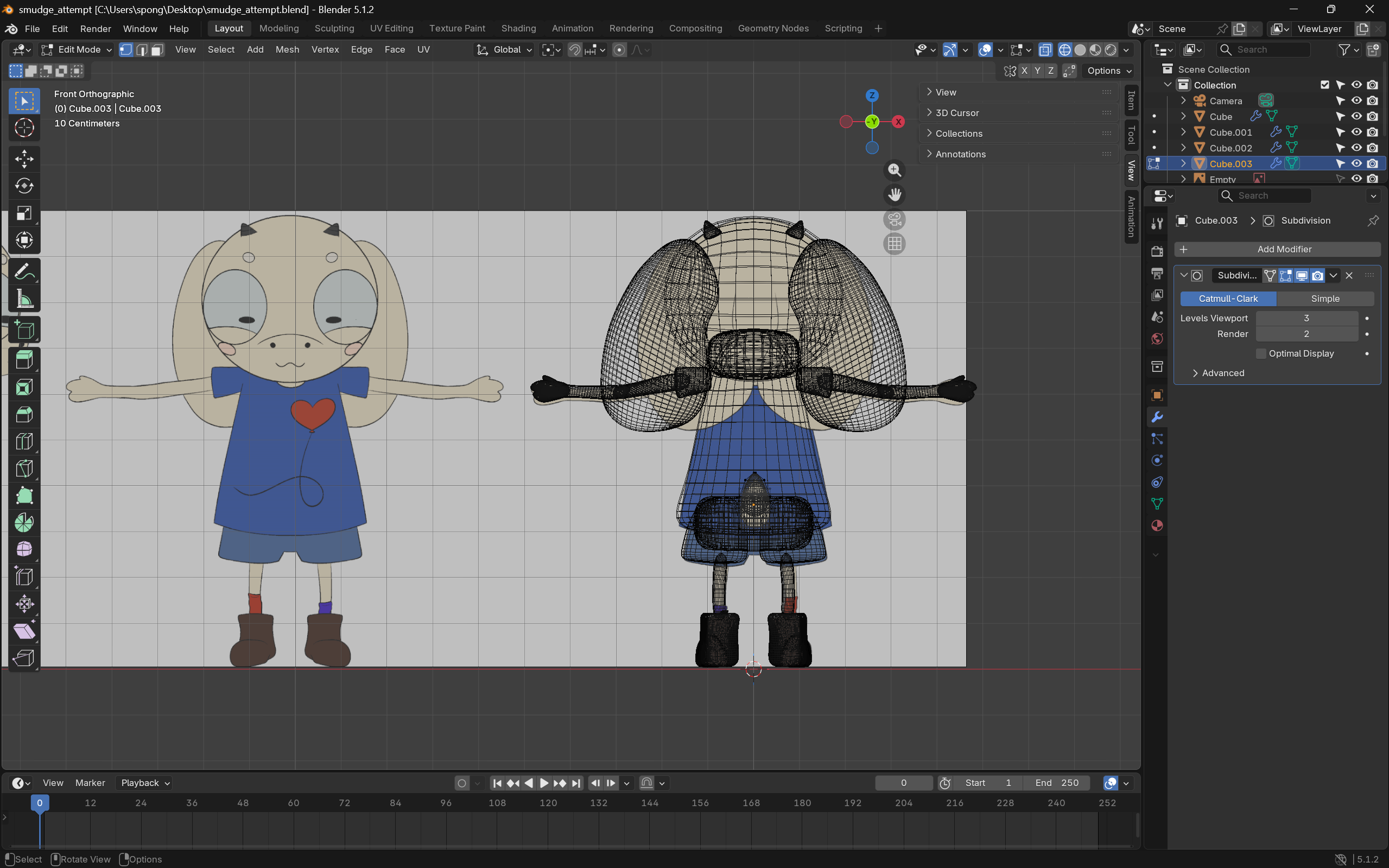Select the Knife tool
1389x868 pixels.
point(24,468)
